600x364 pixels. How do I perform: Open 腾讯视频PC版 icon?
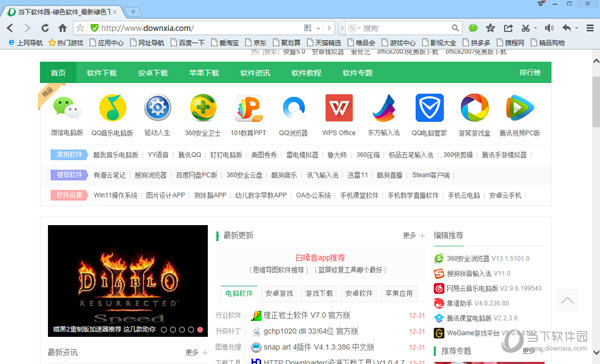point(519,108)
